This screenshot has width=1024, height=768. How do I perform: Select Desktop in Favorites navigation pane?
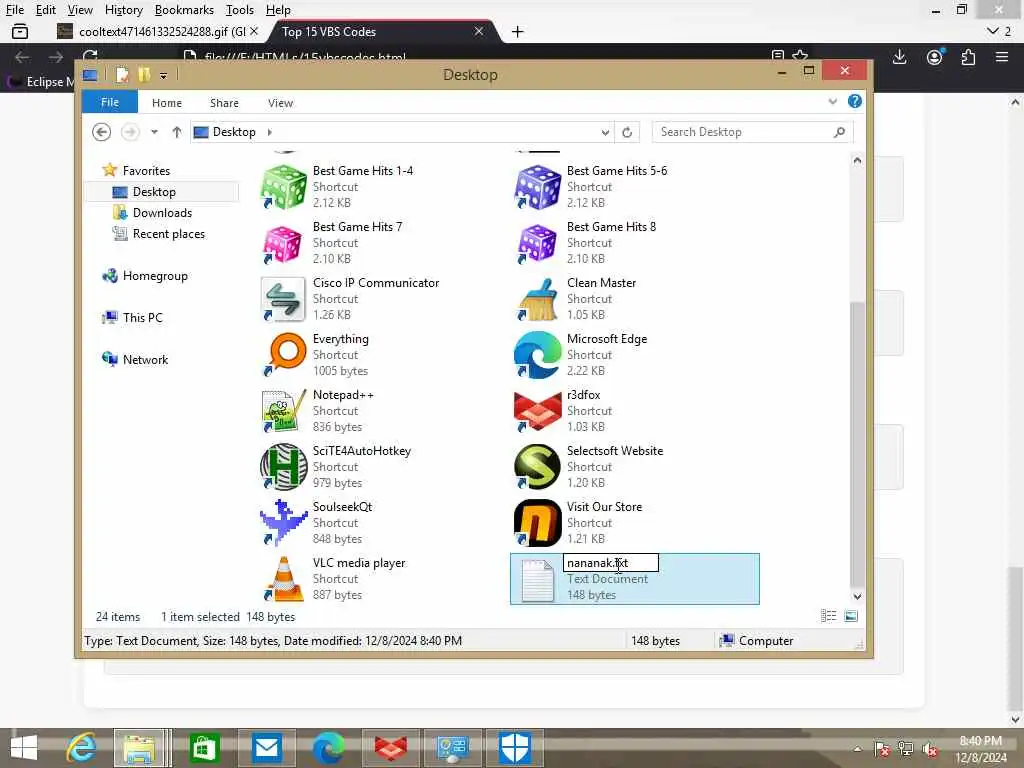154,191
